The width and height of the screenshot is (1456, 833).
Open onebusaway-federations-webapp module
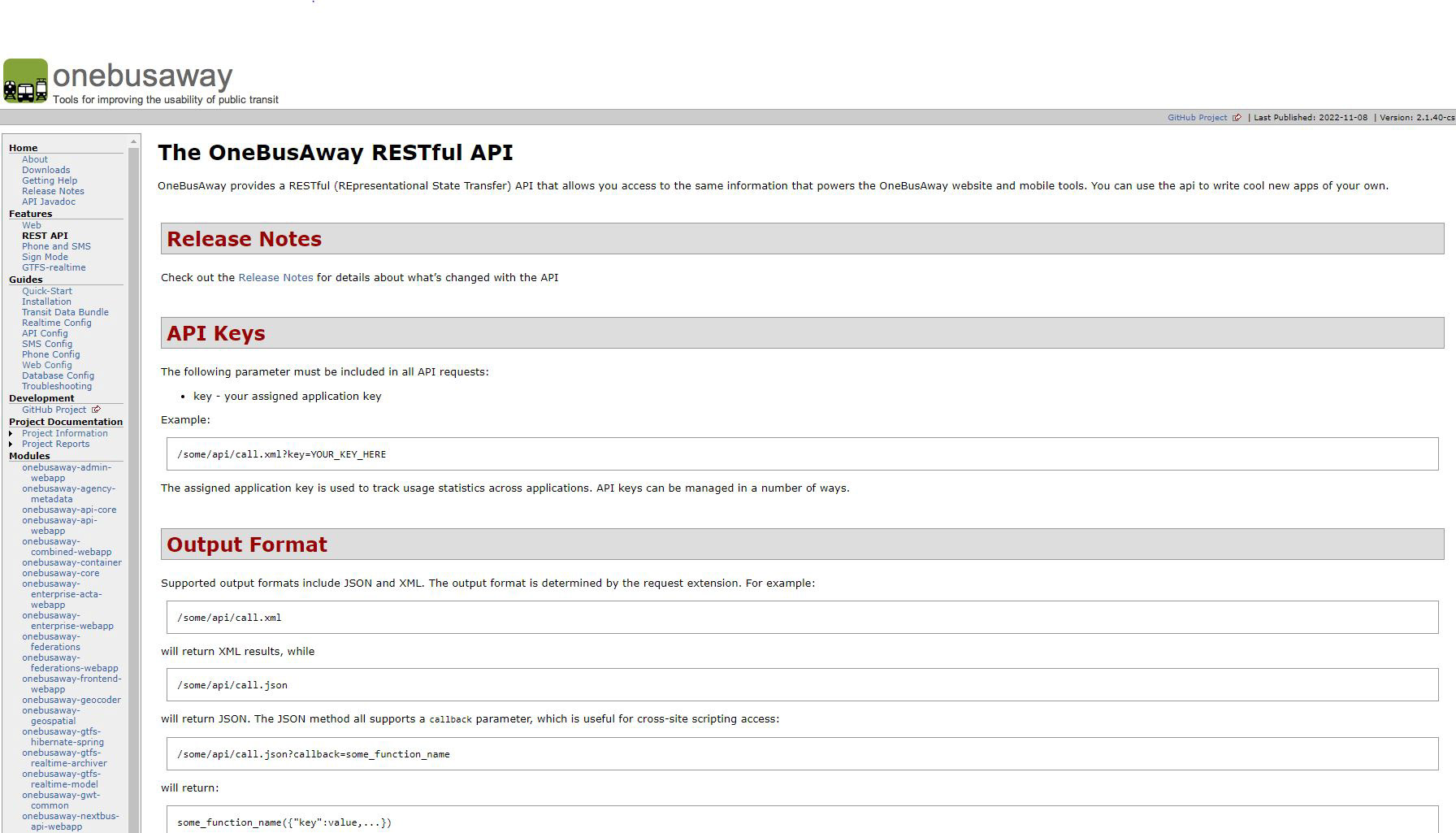click(70, 662)
